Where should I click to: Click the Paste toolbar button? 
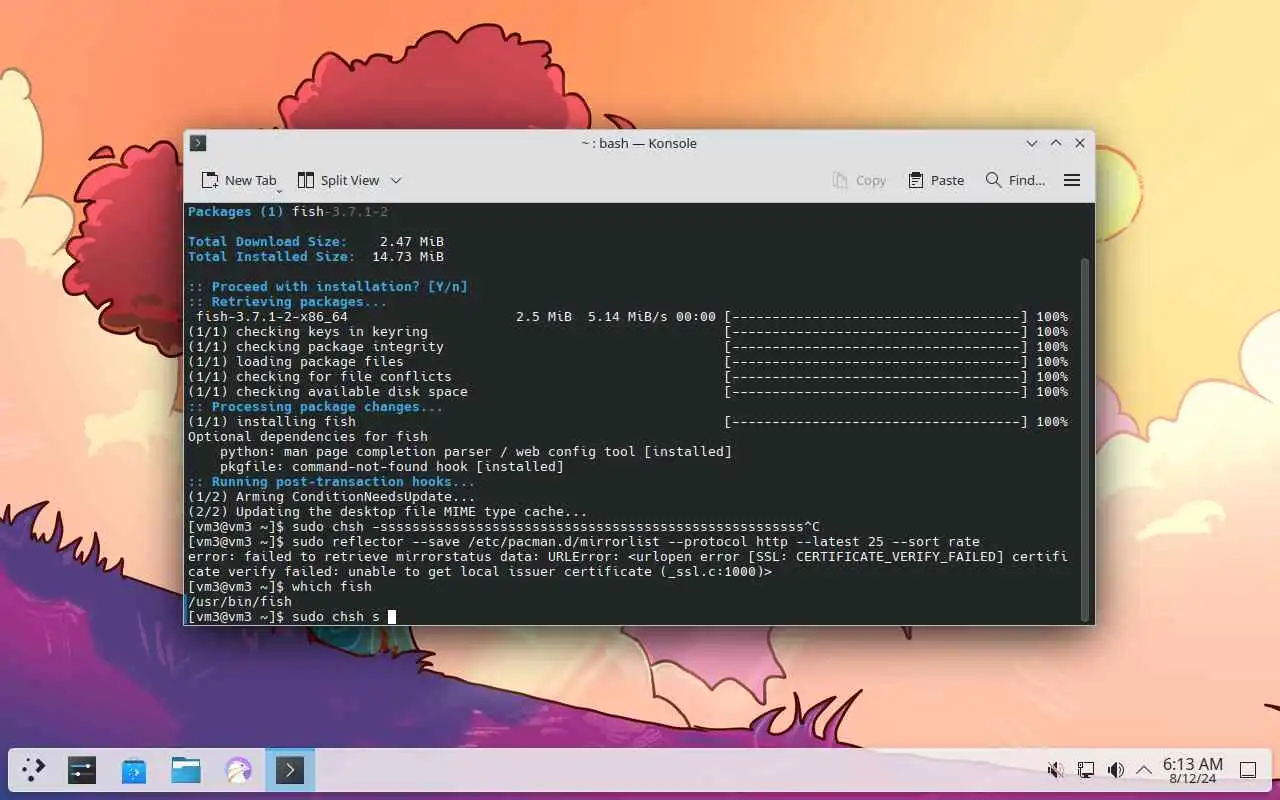[936, 180]
